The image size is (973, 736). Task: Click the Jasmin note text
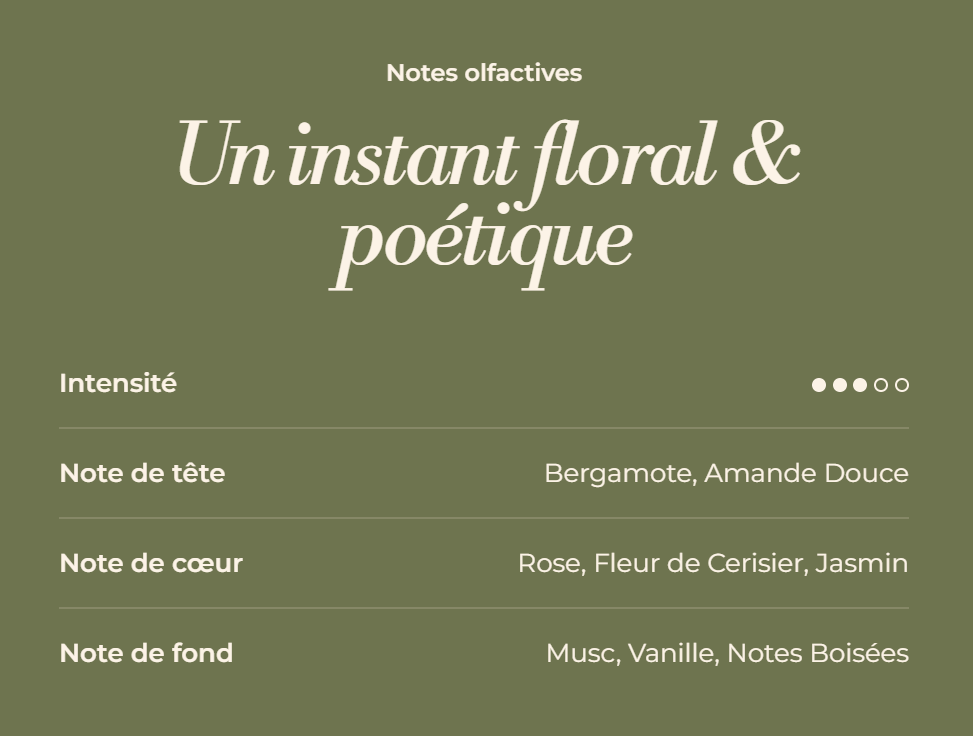(x=861, y=563)
